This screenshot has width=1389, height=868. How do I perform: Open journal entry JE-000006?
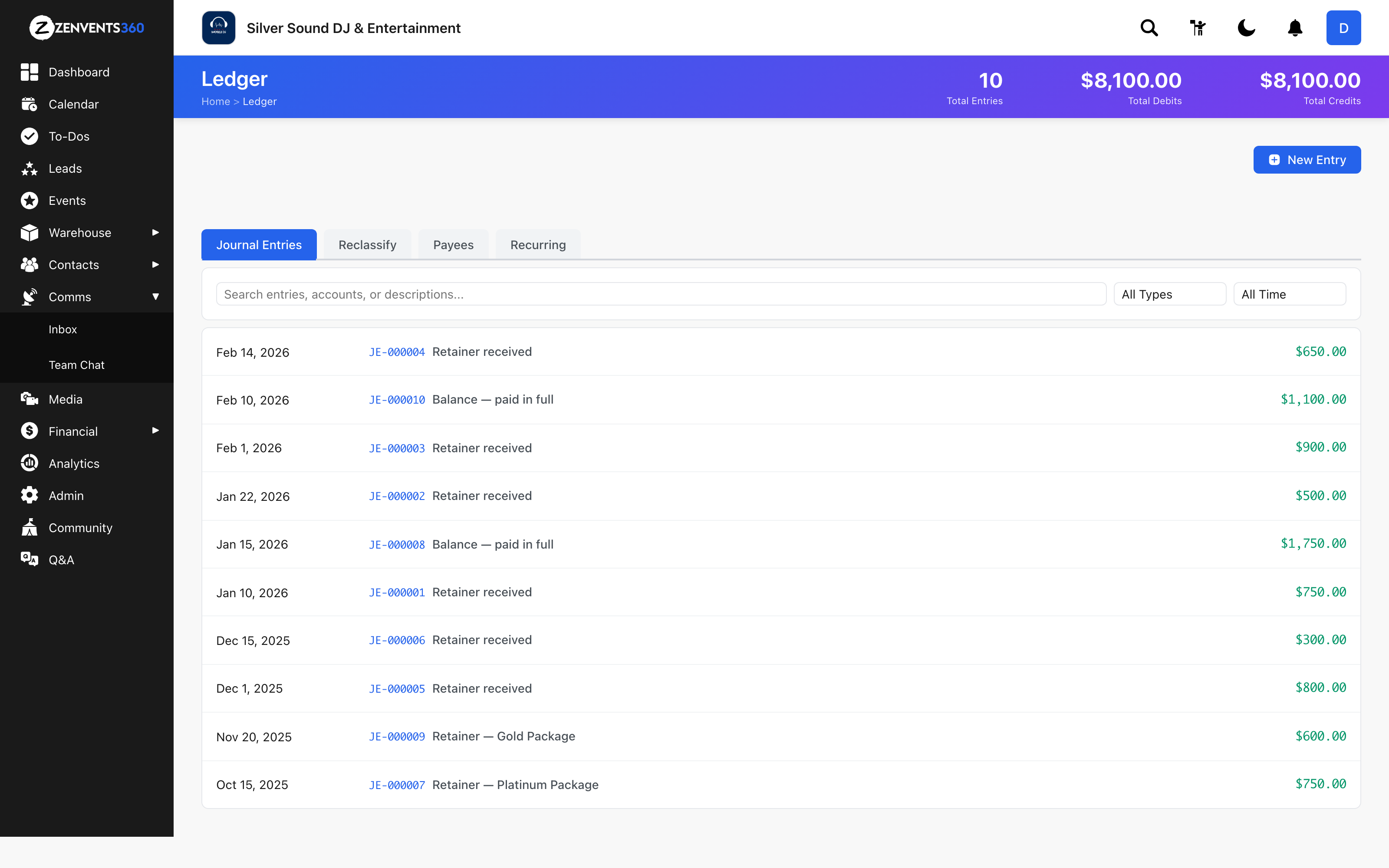397,640
